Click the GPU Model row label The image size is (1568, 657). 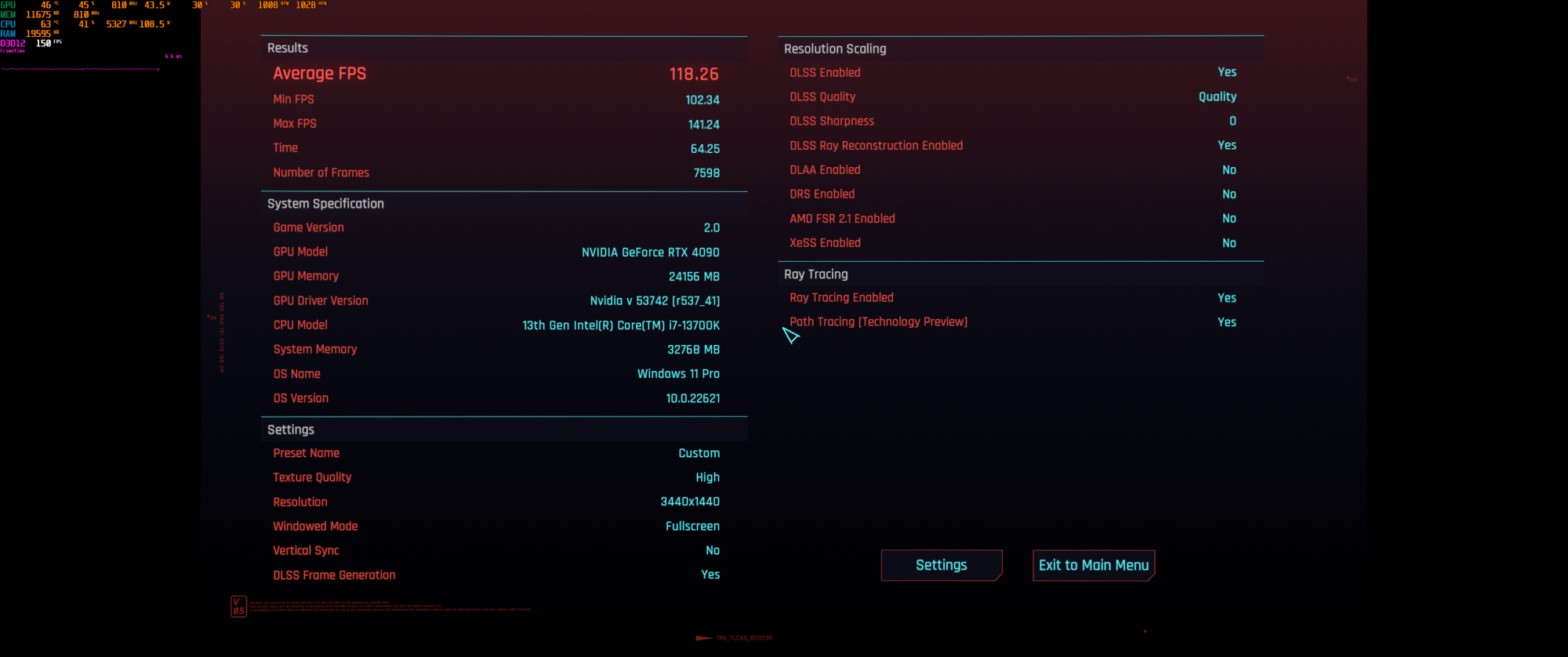pyautogui.click(x=300, y=252)
